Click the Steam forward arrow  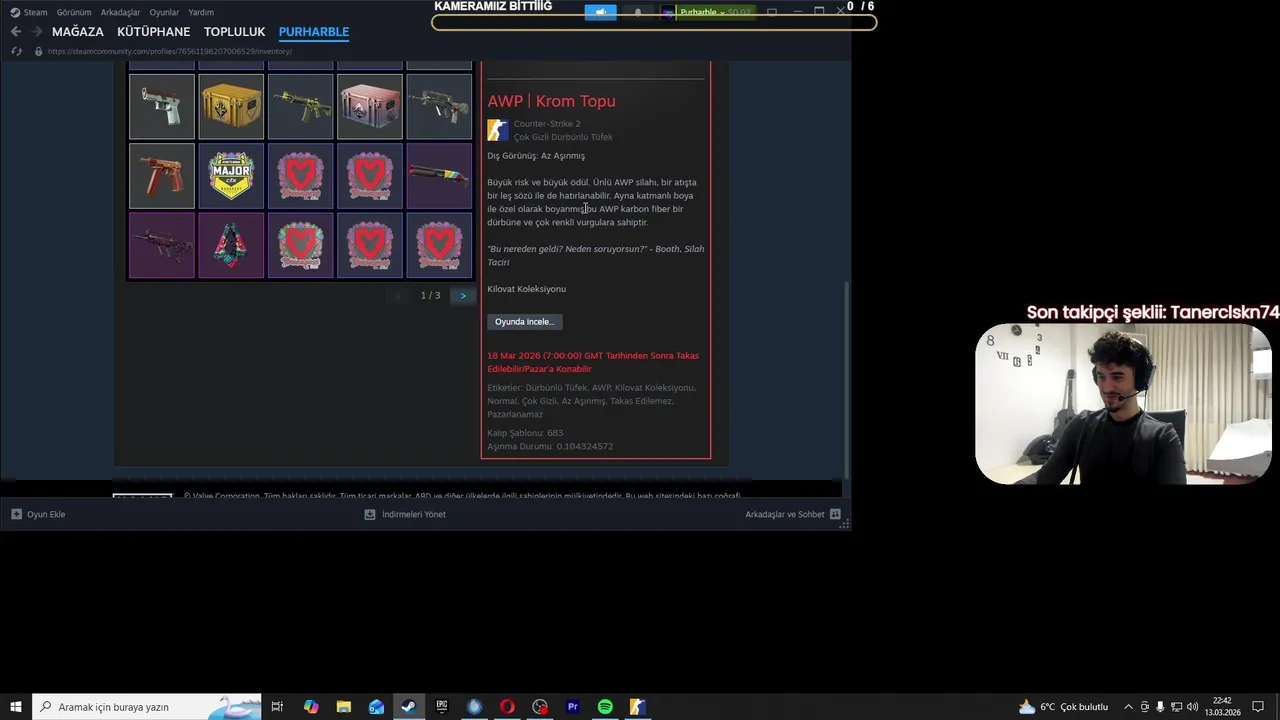[37, 32]
